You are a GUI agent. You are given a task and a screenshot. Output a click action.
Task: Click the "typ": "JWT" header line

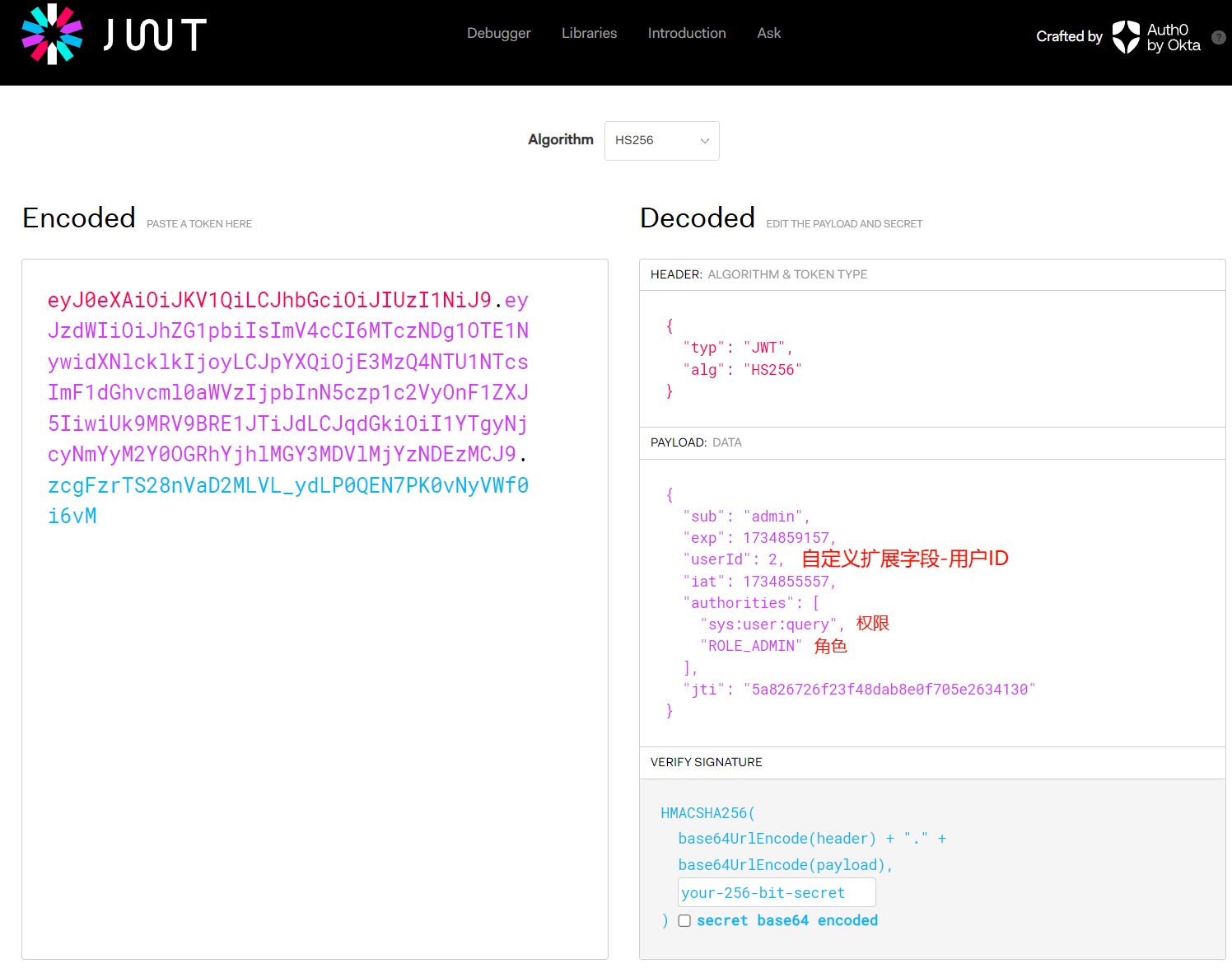pyautogui.click(x=737, y=348)
